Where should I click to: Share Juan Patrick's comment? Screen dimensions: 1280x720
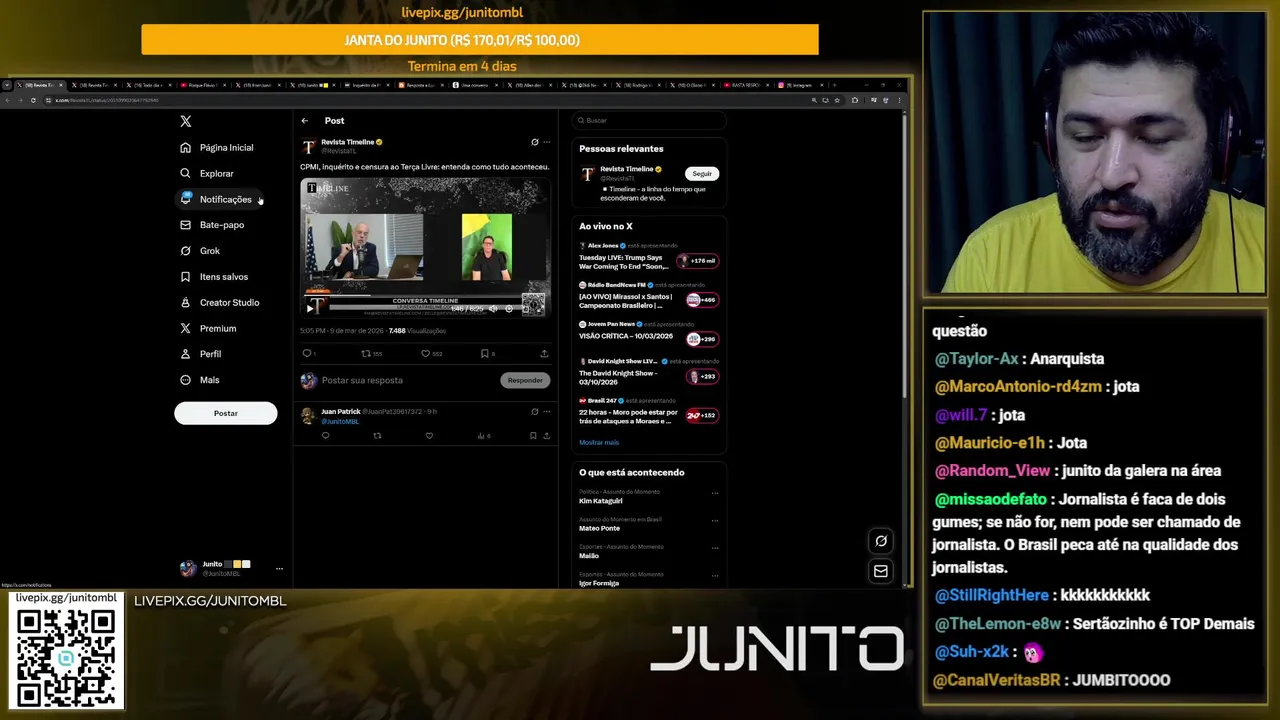(546, 436)
